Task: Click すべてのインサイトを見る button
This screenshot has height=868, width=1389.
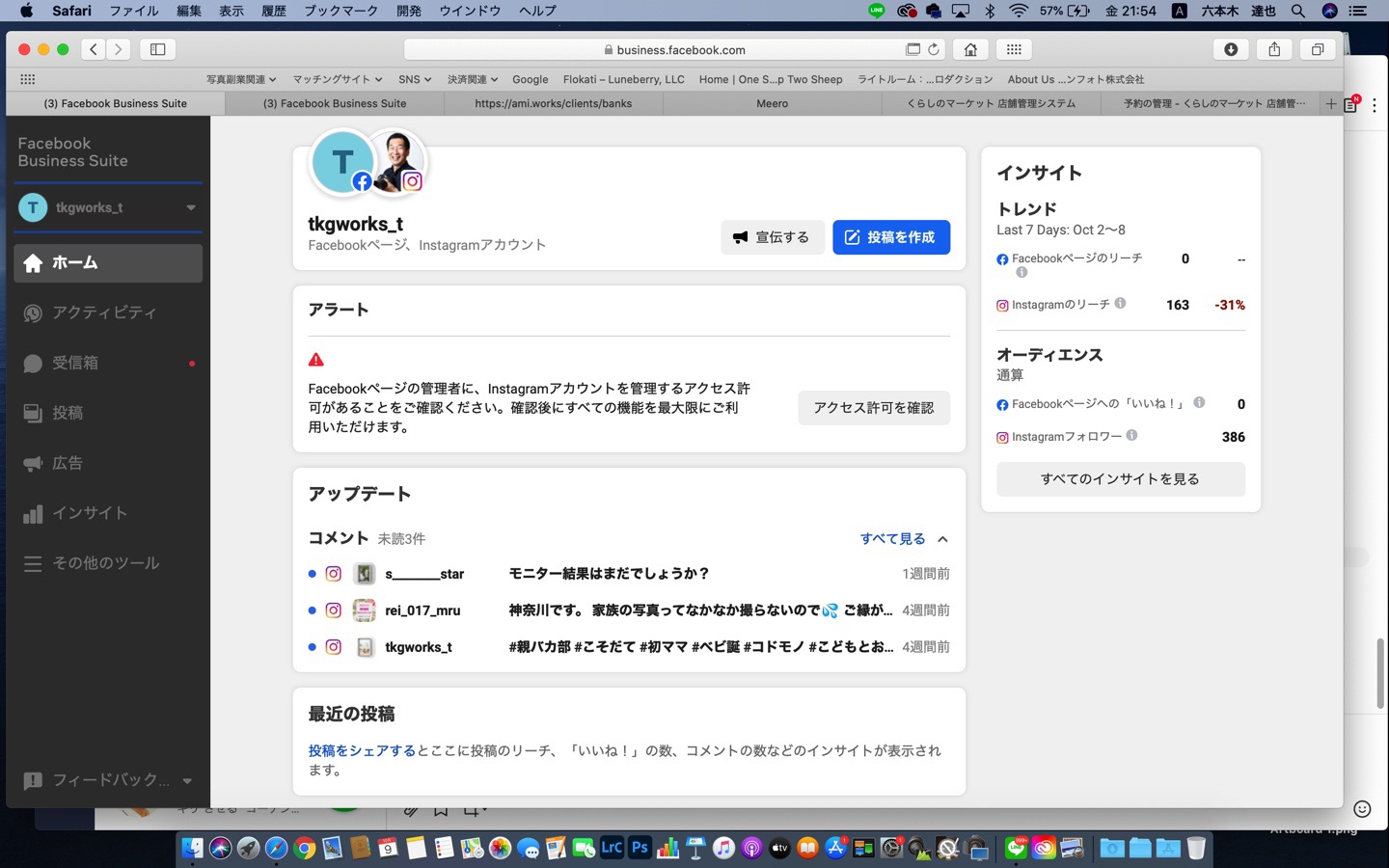Action: coord(1121,479)
